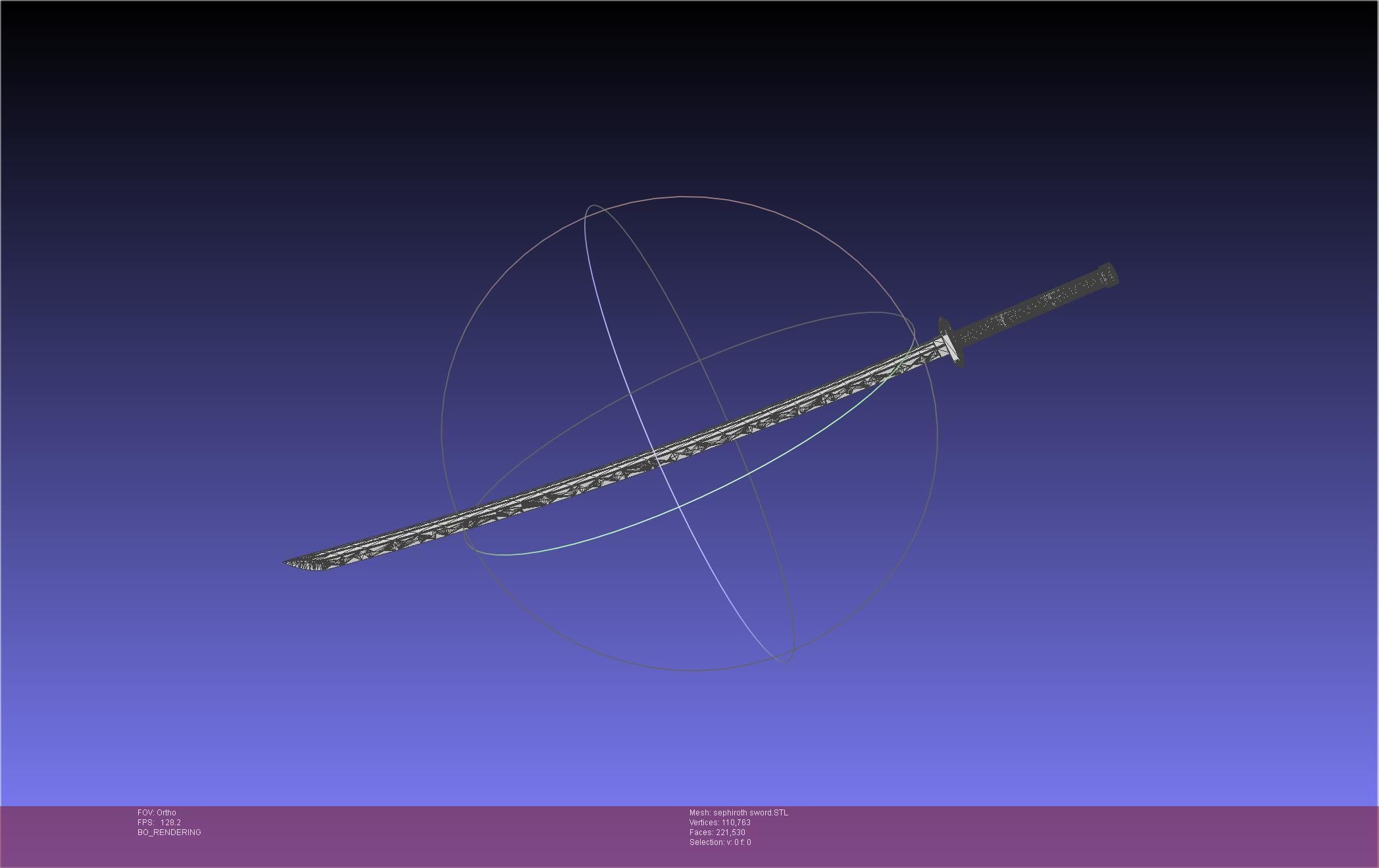Click the 'Selection: v: 0 f: 0' line
Viewport: 1379px width, 868px height.
720,842
